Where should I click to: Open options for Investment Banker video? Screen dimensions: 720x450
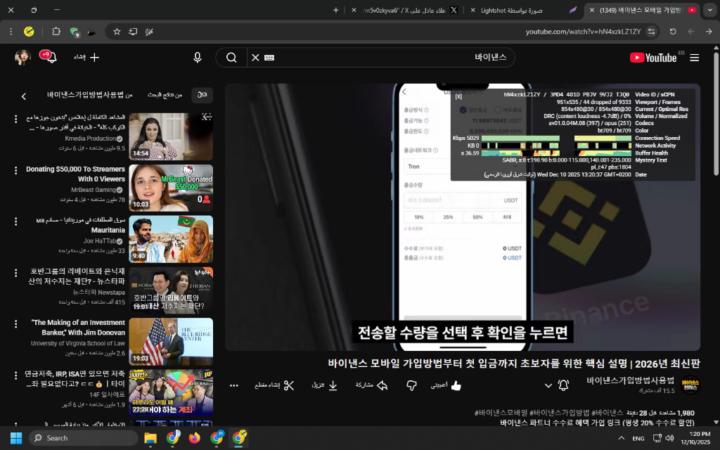[16, 324]
